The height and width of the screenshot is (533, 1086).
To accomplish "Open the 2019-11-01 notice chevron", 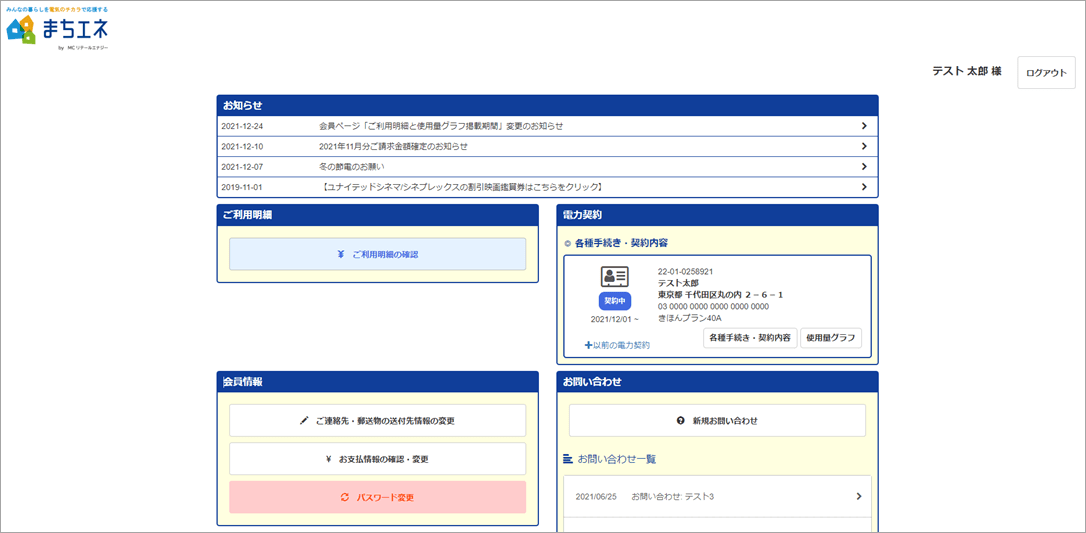I will pyautogui.click(x=864, y=186).
